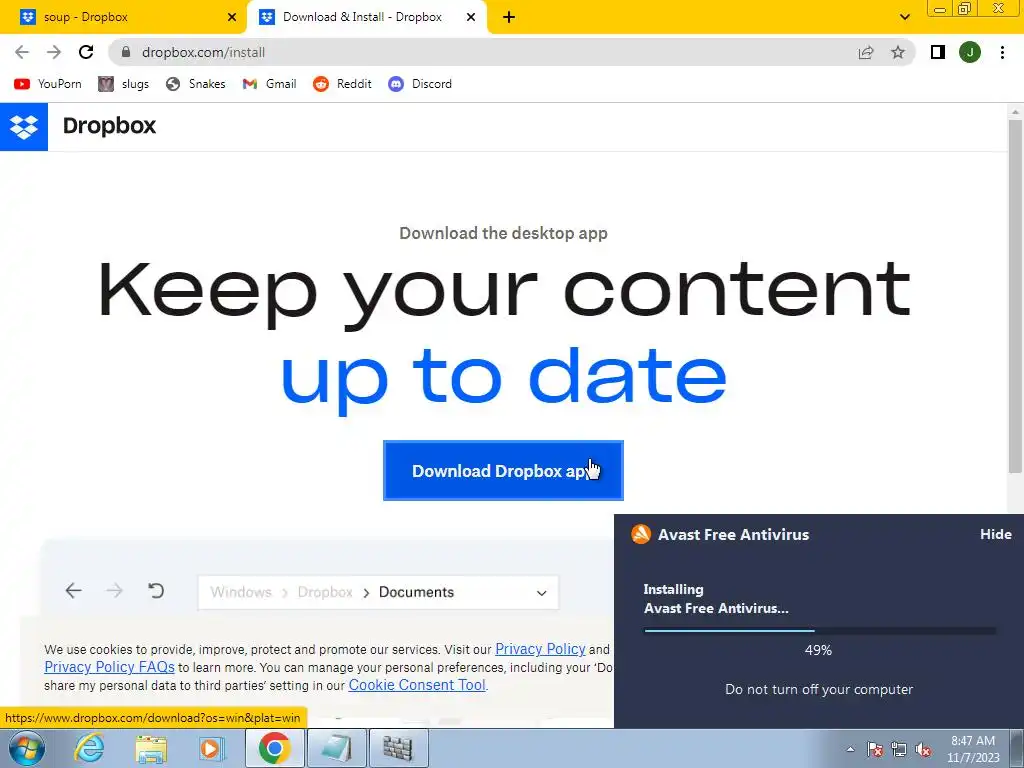Click the browser Forward arrow

(x=54, y=52)
